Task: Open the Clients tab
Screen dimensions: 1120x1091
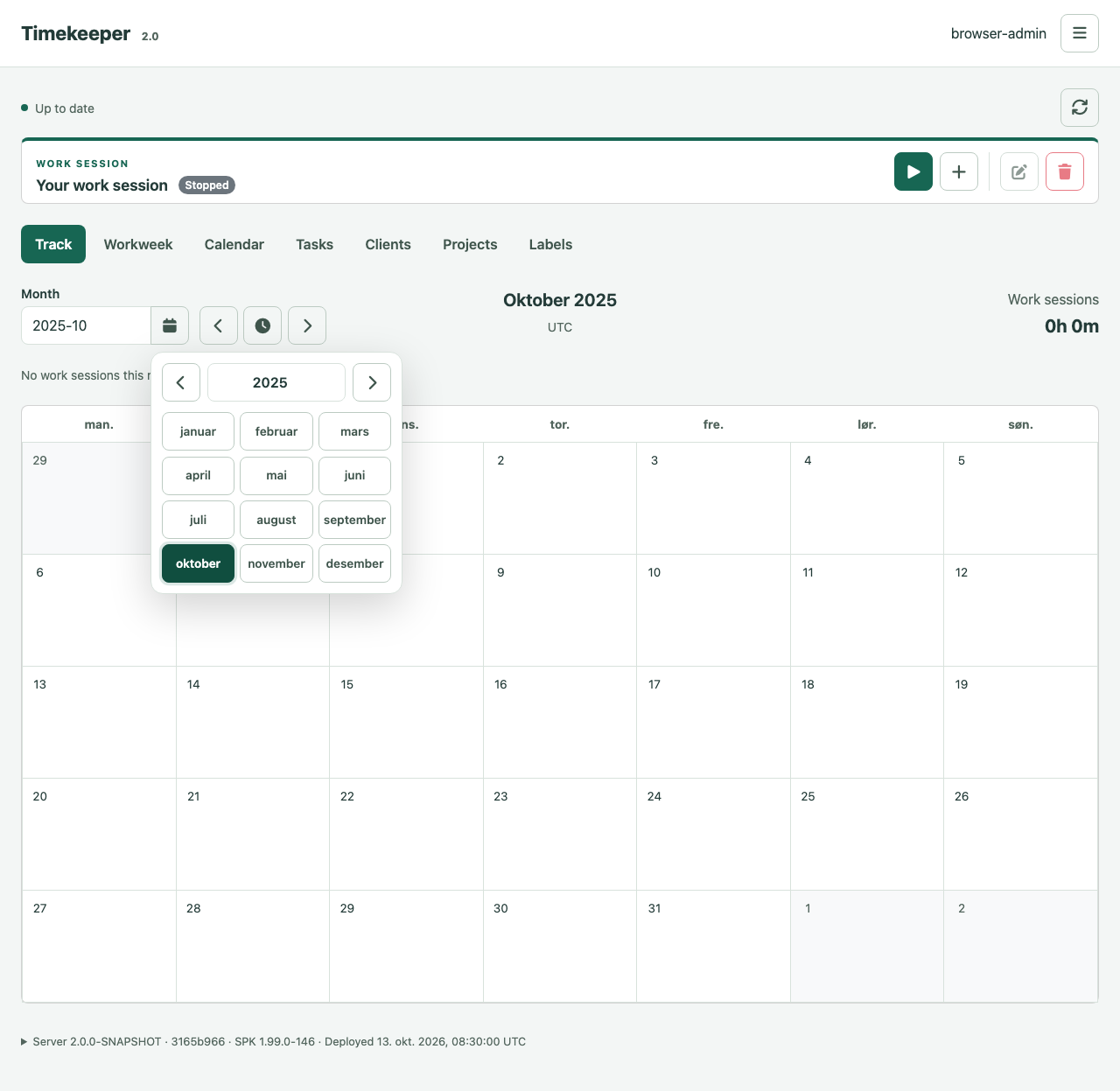Action: coord(388,244)
